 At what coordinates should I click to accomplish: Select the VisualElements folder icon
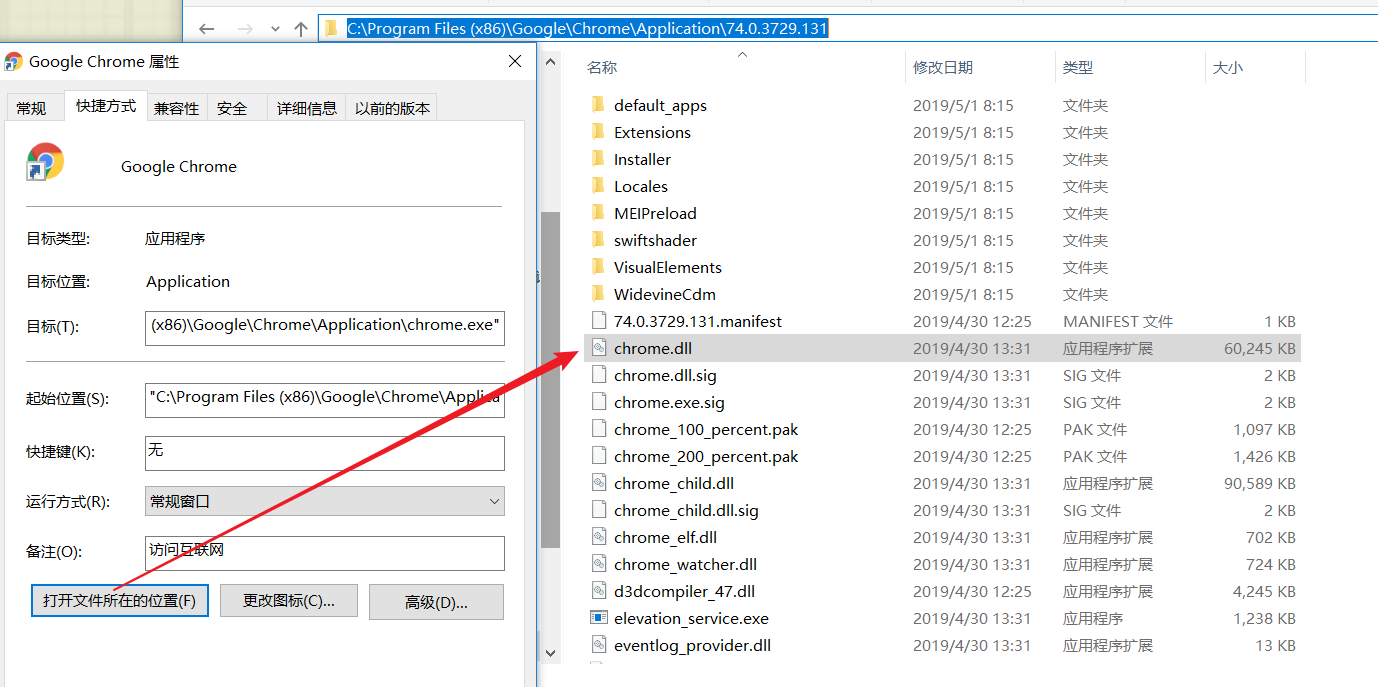[x=598, y=267]
